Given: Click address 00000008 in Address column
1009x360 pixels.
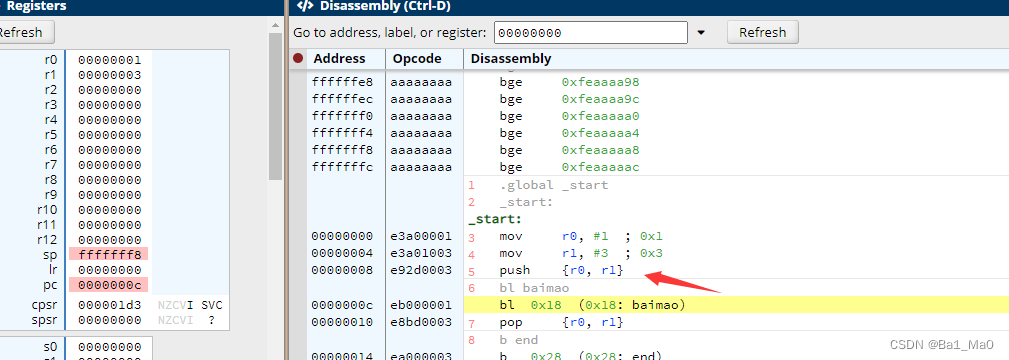Looking at the screenshot, I should [341, 270].
